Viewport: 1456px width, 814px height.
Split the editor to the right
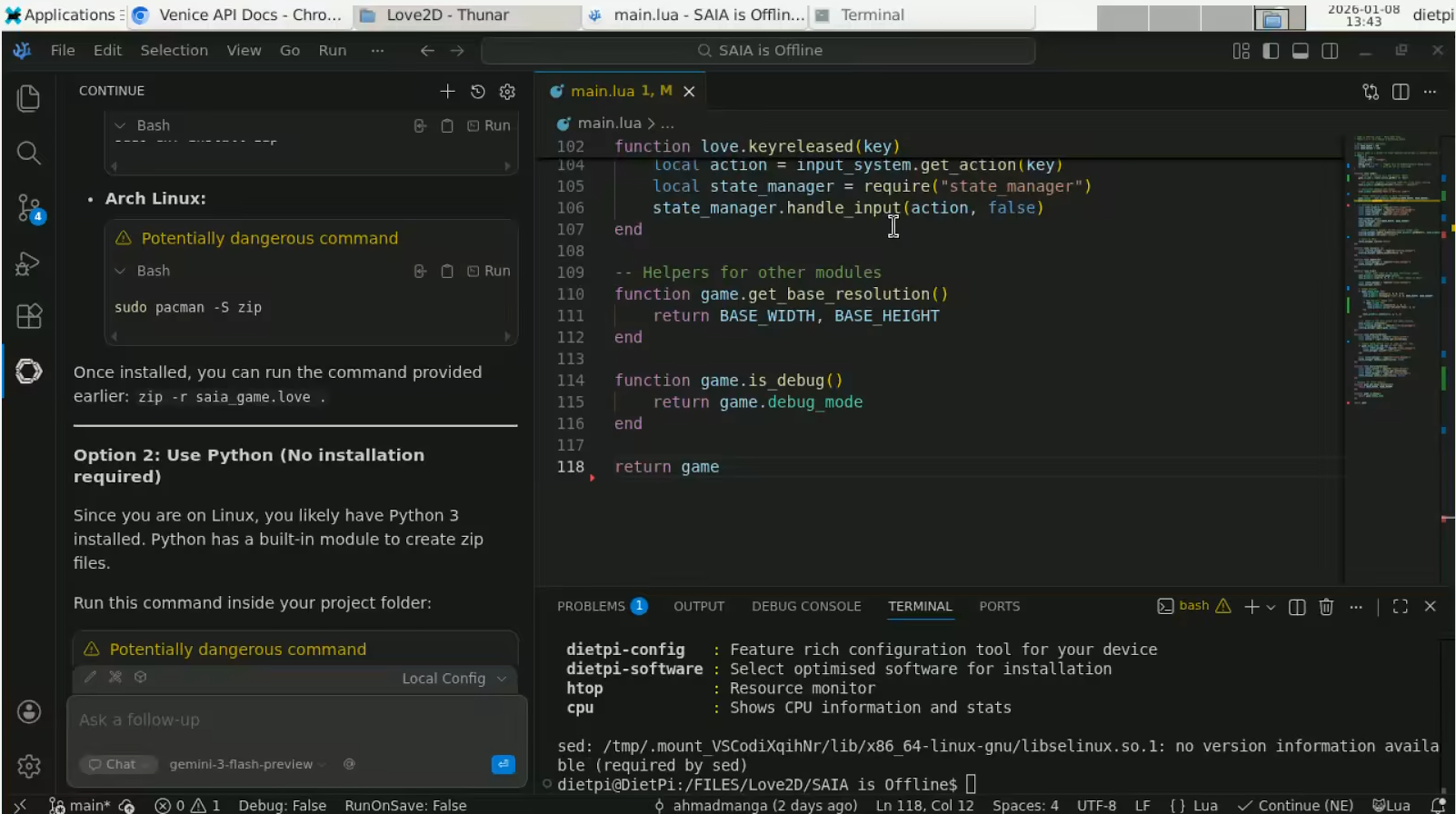tap(1401, 92)
